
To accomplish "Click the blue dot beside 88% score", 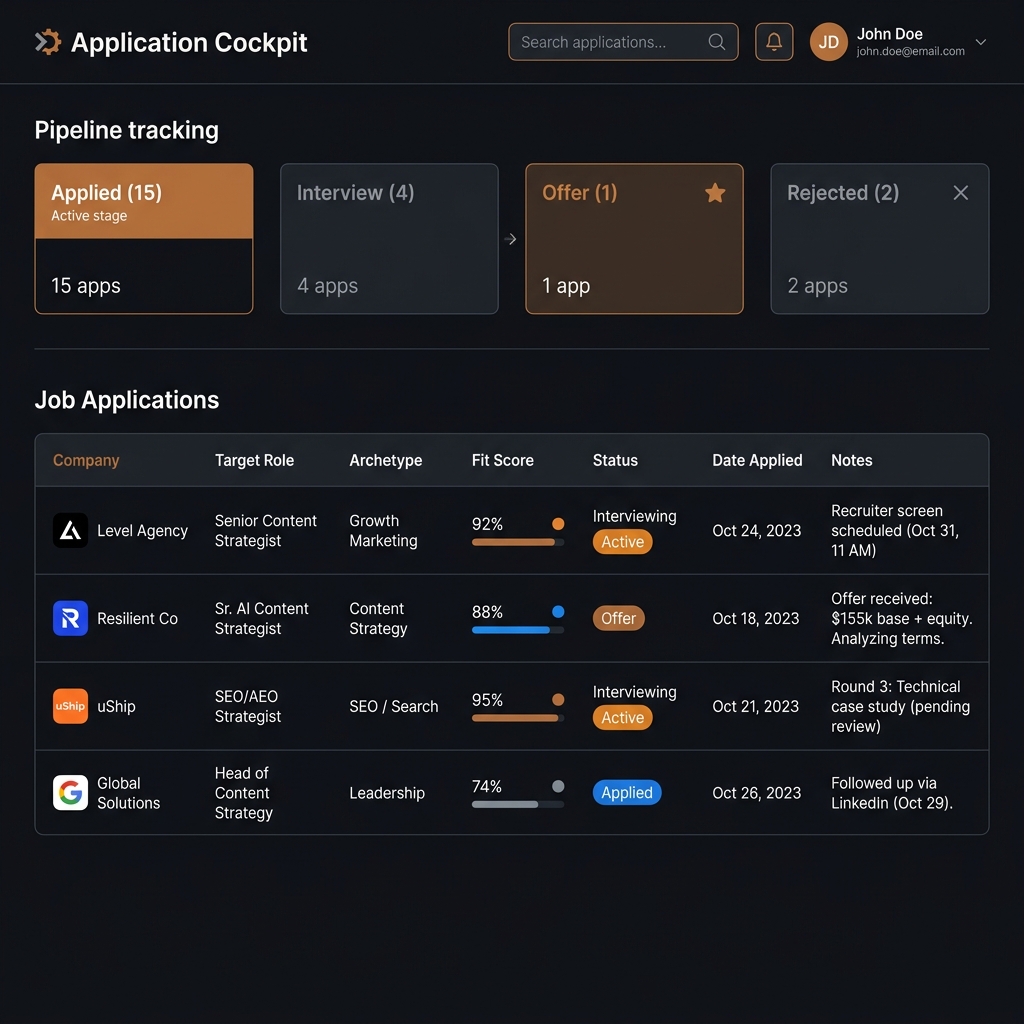I will [x=558, y=611].
